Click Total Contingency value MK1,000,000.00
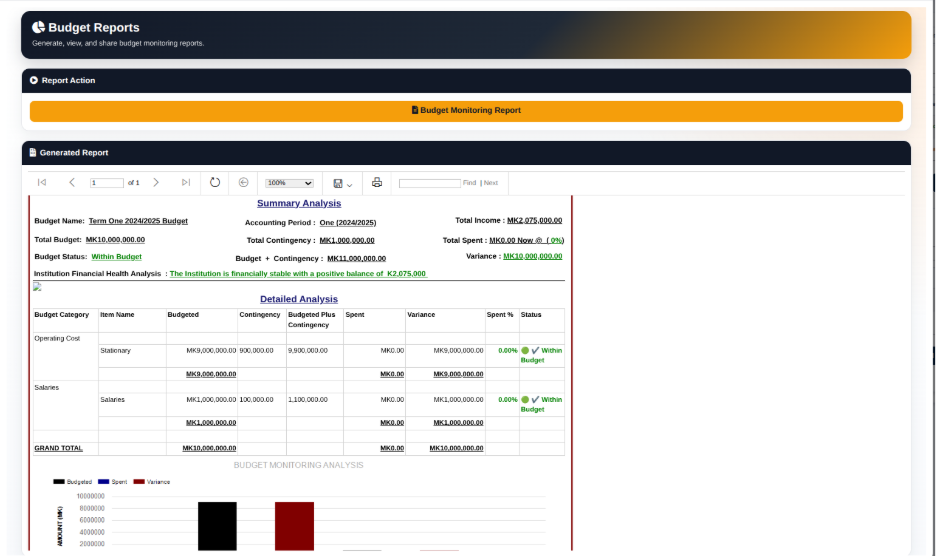The width and height of the screenshot is (936, 556). point(347,241)
